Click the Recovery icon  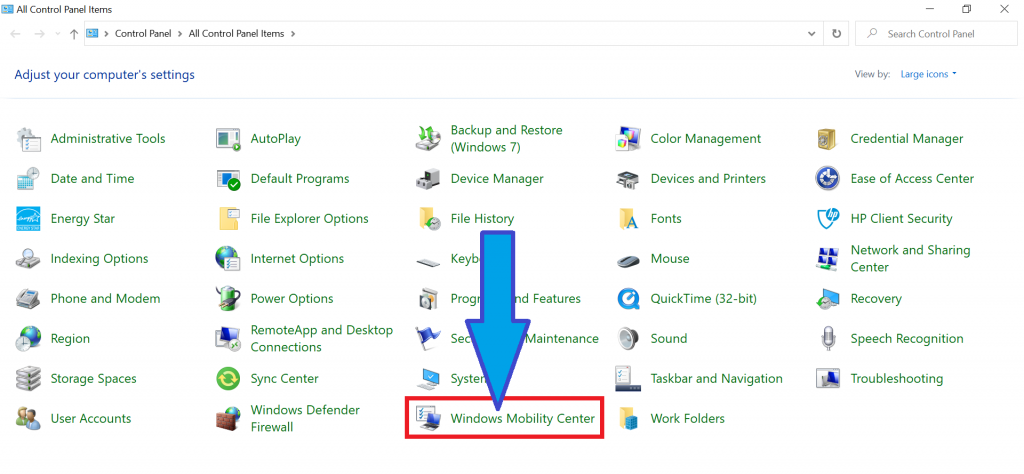pos(827,299)
